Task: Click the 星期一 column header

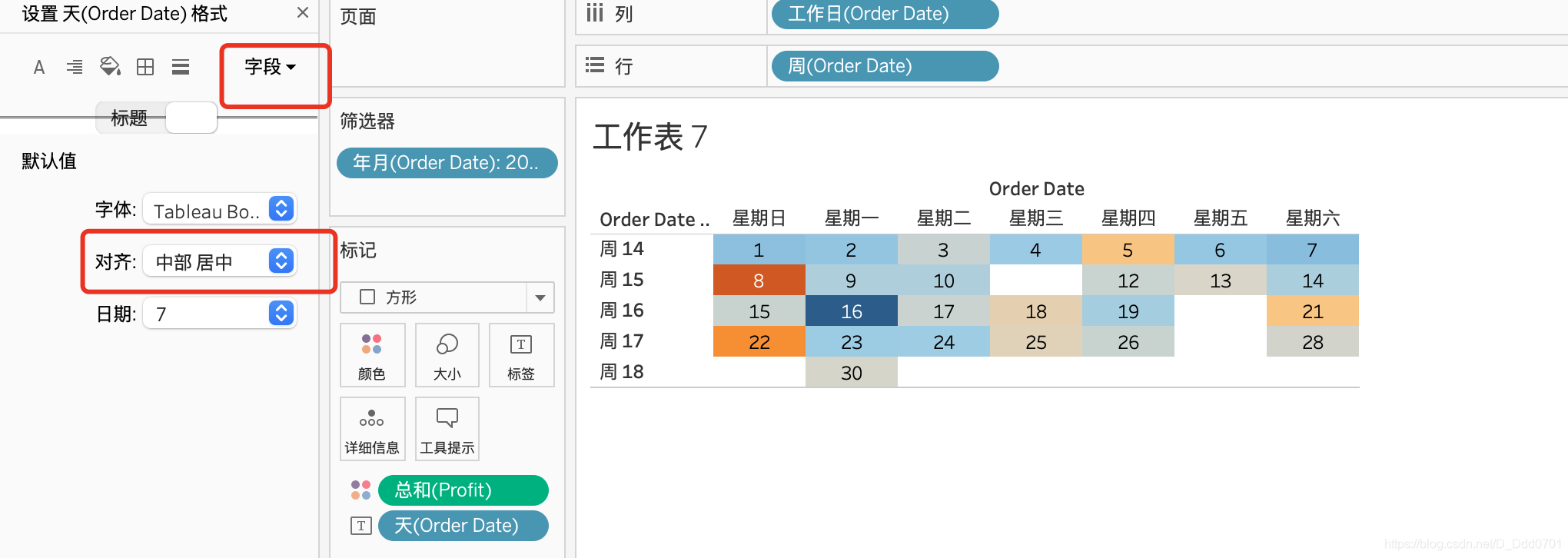Action: coord(851,218)
